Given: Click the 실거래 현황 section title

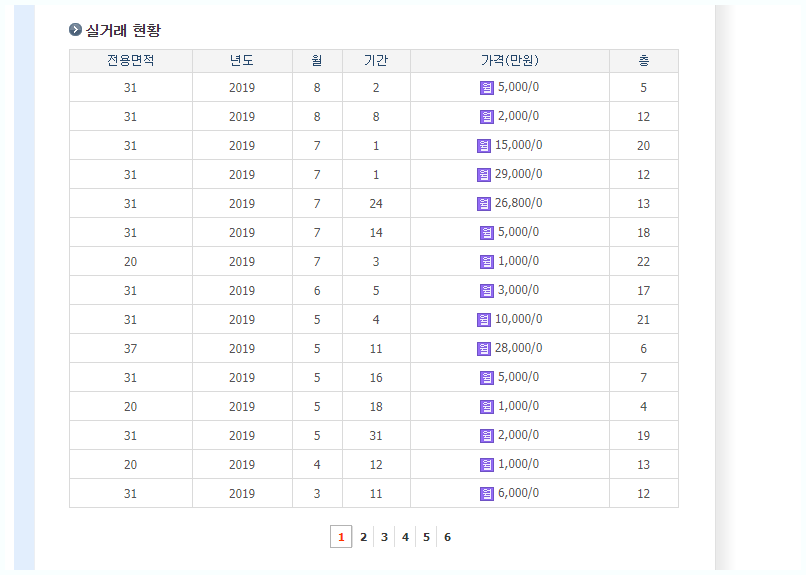Looking at the screenshot, I should [123, 30].
